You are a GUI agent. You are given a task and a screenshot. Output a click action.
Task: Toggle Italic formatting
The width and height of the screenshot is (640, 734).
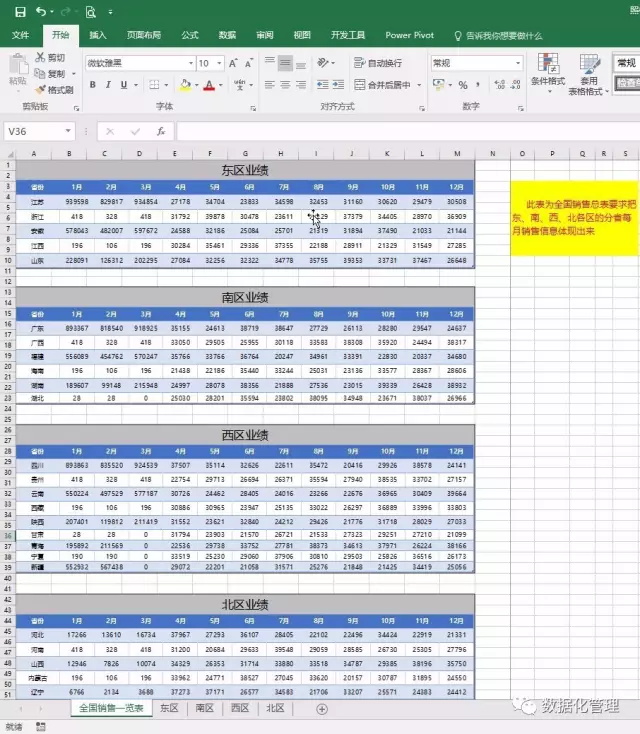[x=108, y=85]
